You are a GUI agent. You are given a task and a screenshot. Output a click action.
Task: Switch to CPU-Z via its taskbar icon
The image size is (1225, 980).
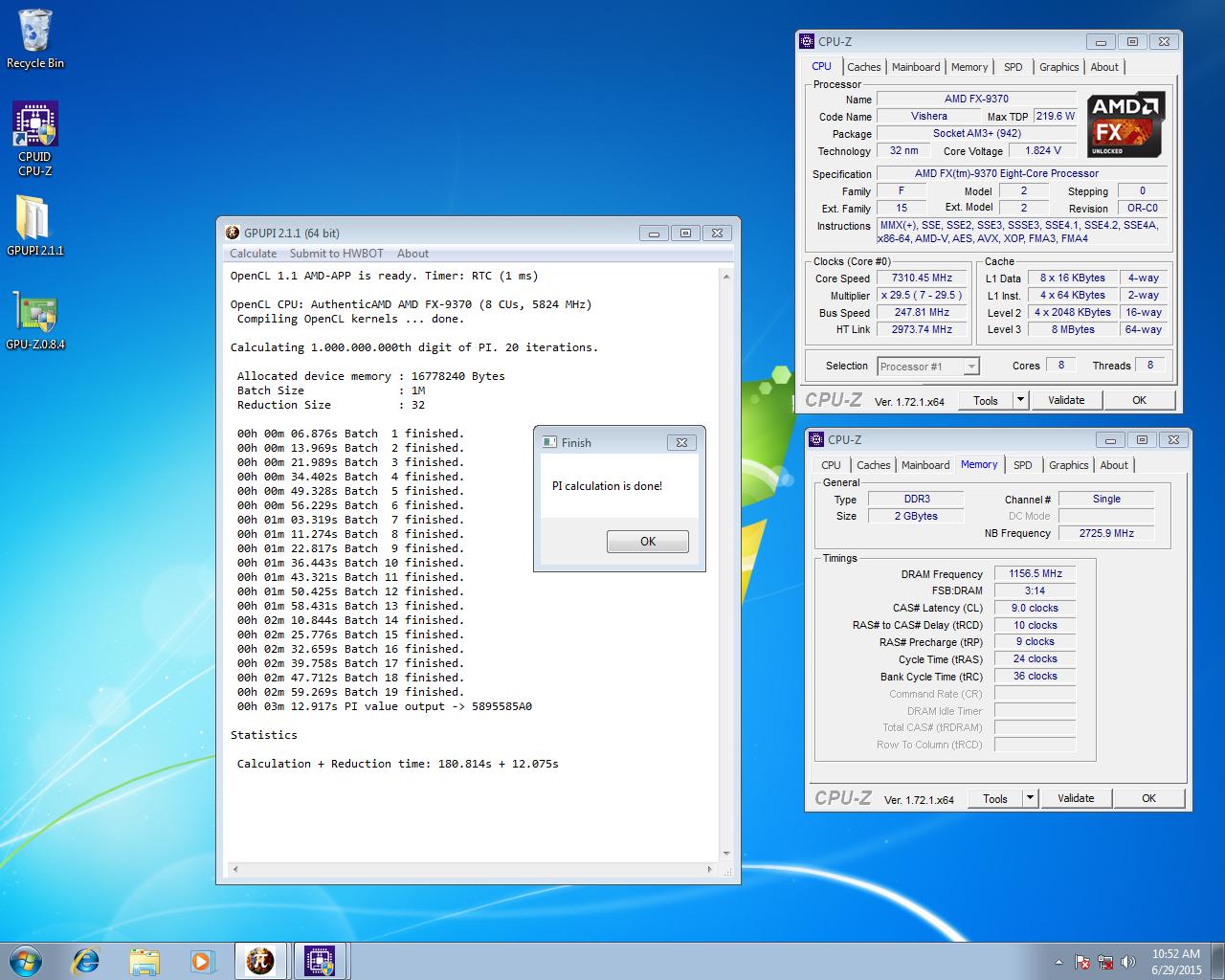tap(320, 960)
